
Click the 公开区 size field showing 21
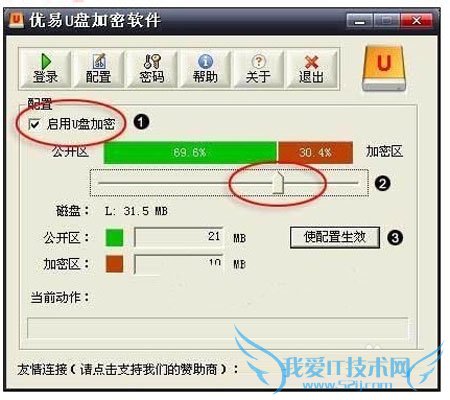(x=179, y=237)
